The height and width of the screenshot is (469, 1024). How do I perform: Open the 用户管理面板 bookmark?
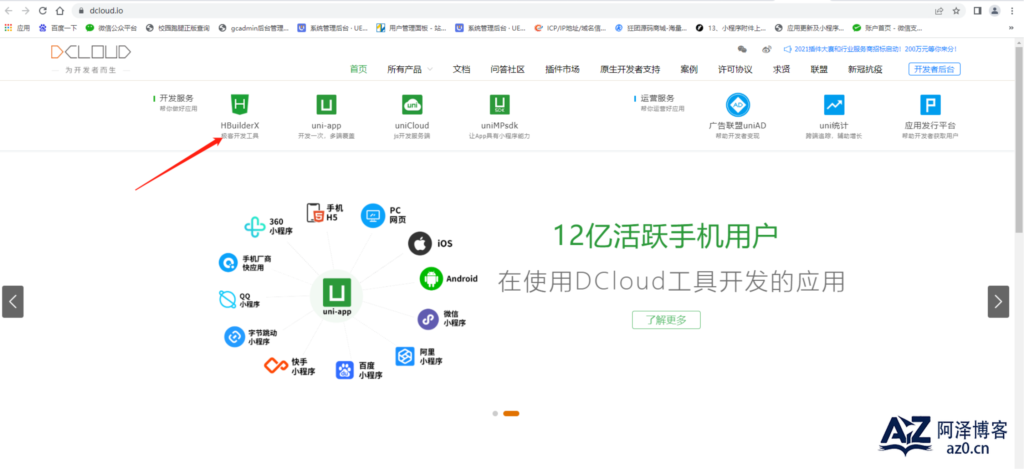(x=411, y=28)
